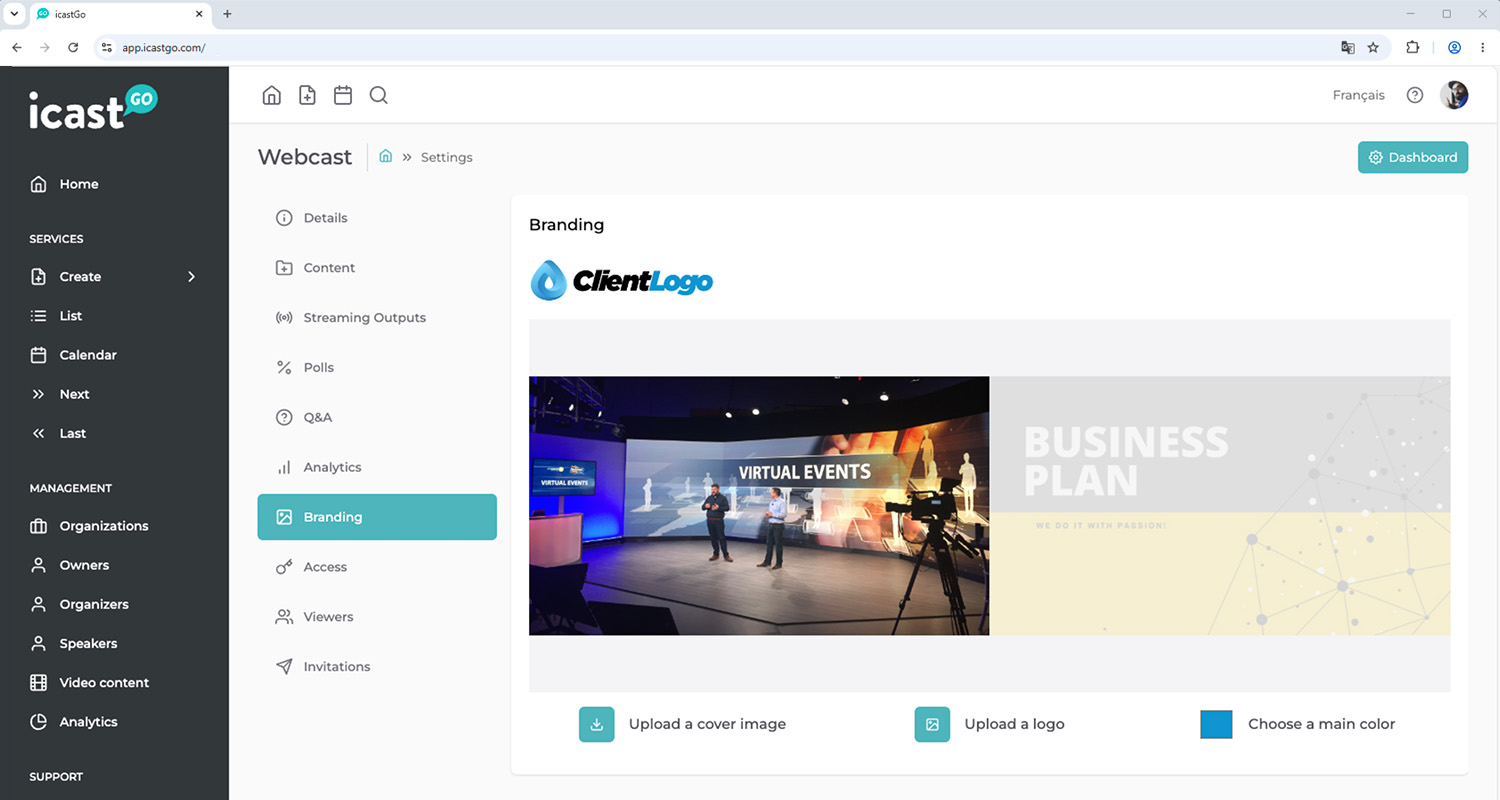Open the Chrome extensions puzzle icon

coord(1413,47)
